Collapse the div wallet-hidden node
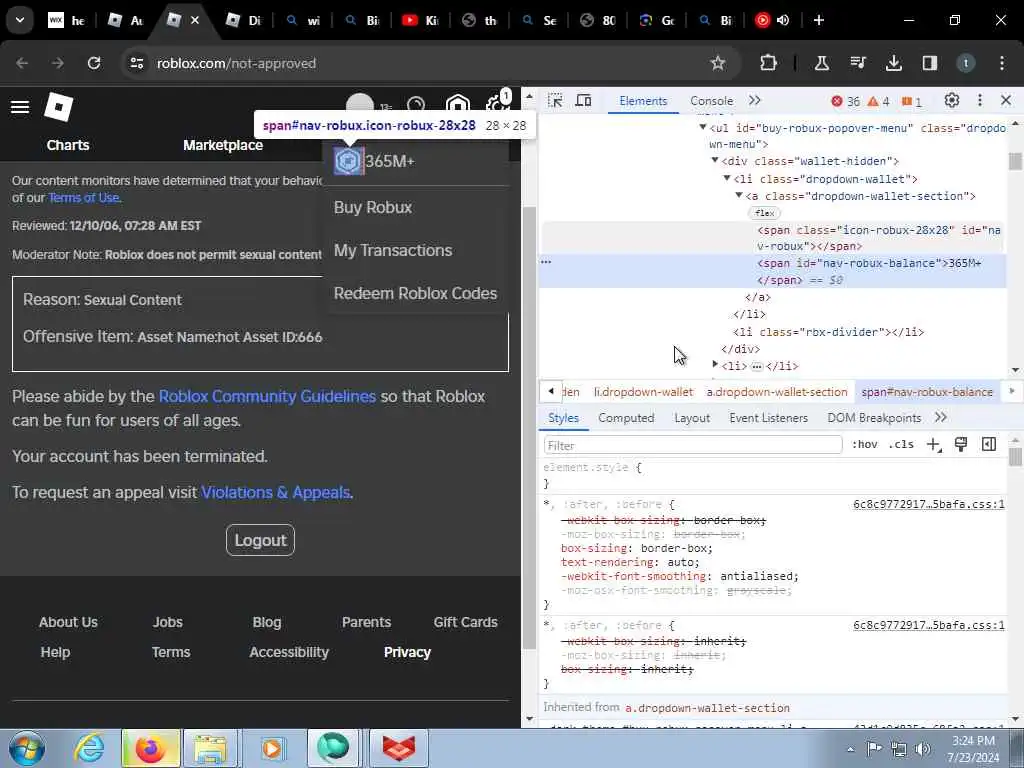Image resolution: width=1024 pixels, height=768 pixels. (714, 160)
